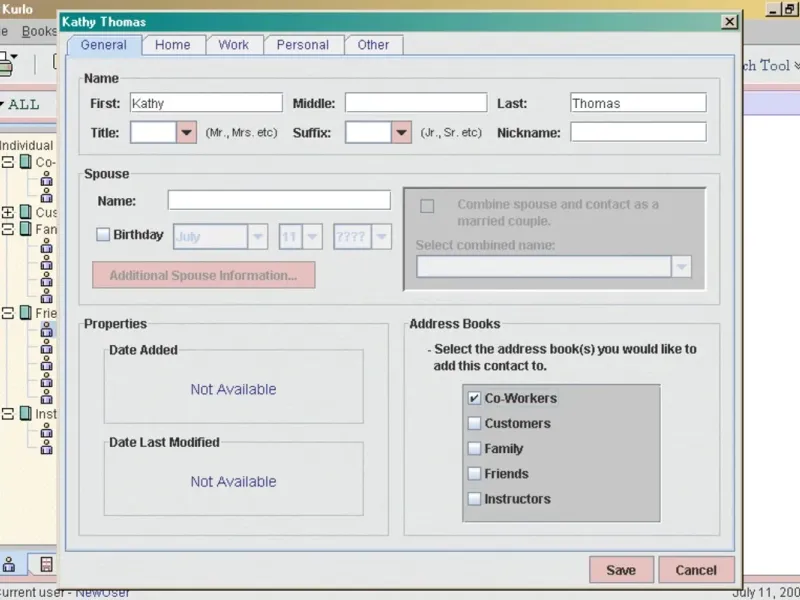Viewport: 800px width, 600px height.
Task: Switch to the Home tab
Action: pyautogui.click(x=173, y=45)
